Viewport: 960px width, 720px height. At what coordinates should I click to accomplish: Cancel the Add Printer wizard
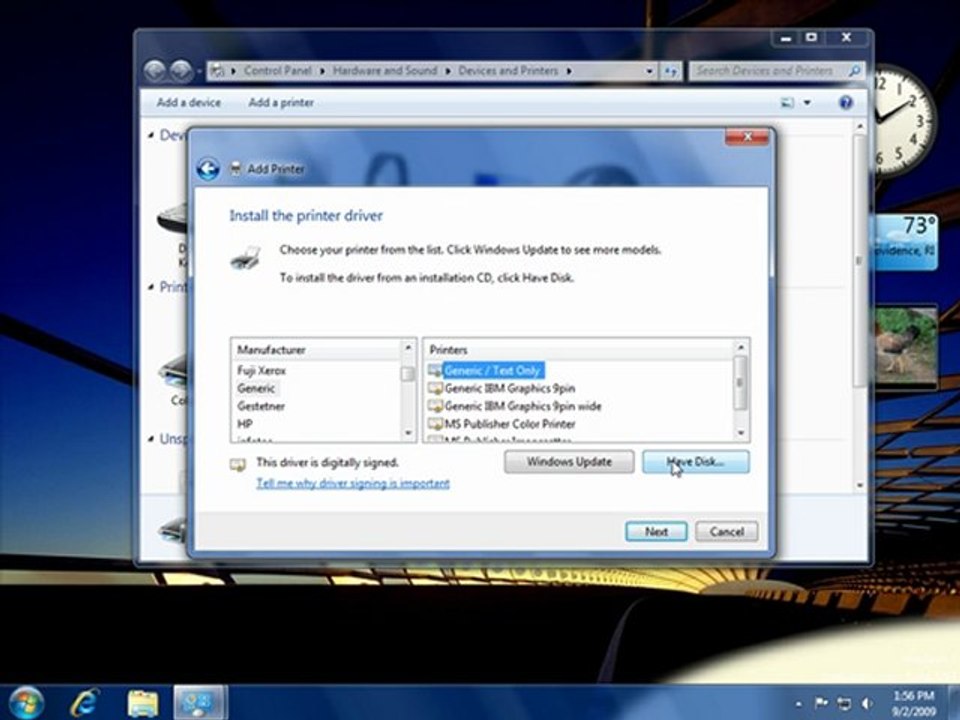(x=727, y=531)
